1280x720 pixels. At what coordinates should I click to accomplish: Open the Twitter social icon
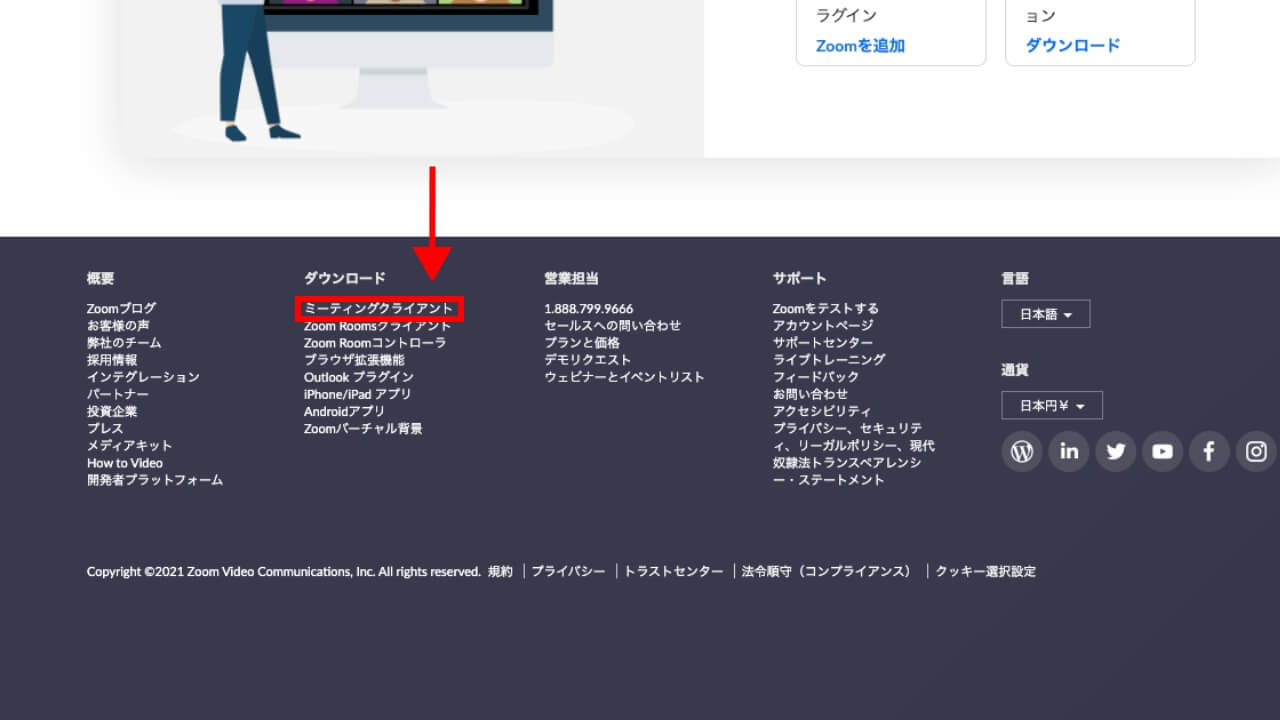point(1116,452)
